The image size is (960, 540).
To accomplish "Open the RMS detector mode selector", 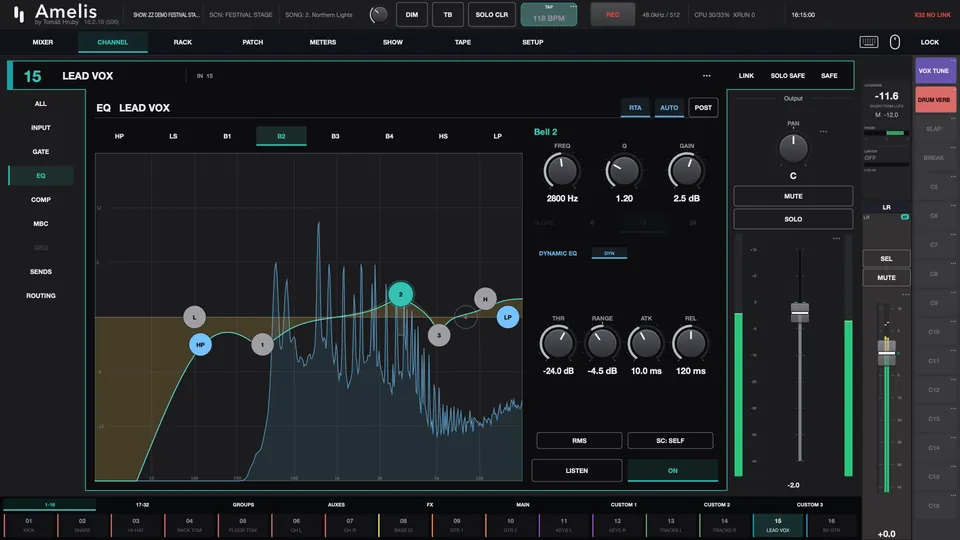I will point(579,440).
